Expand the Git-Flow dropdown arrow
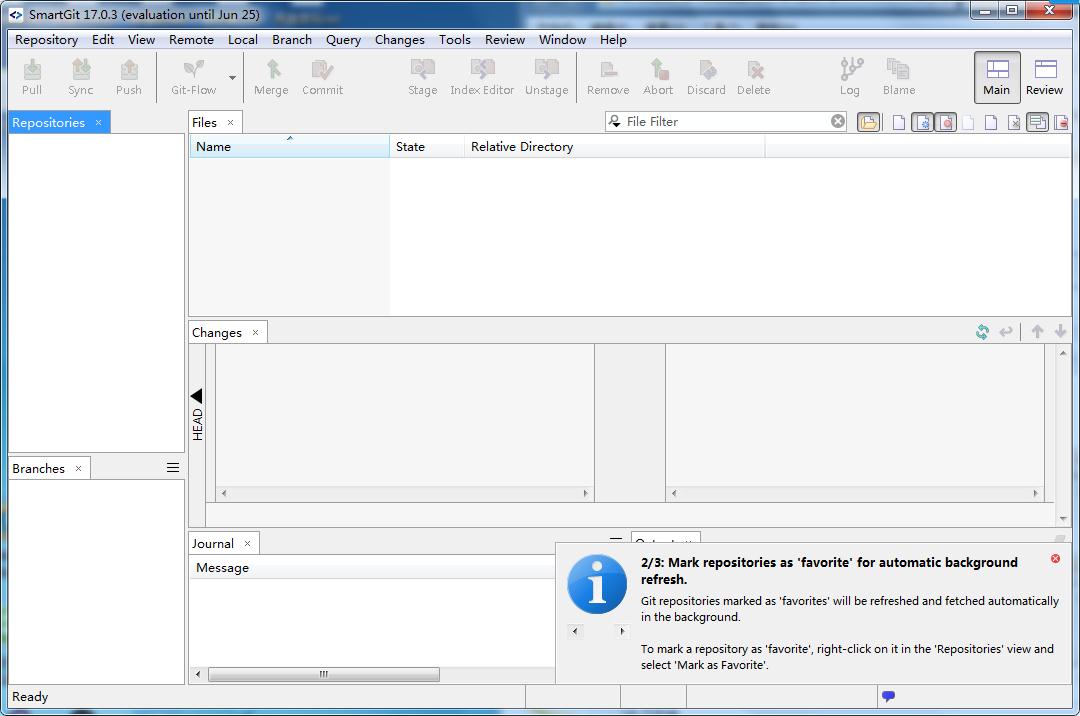The width and height of the screenshot is (1080, 716). [233, 78]
